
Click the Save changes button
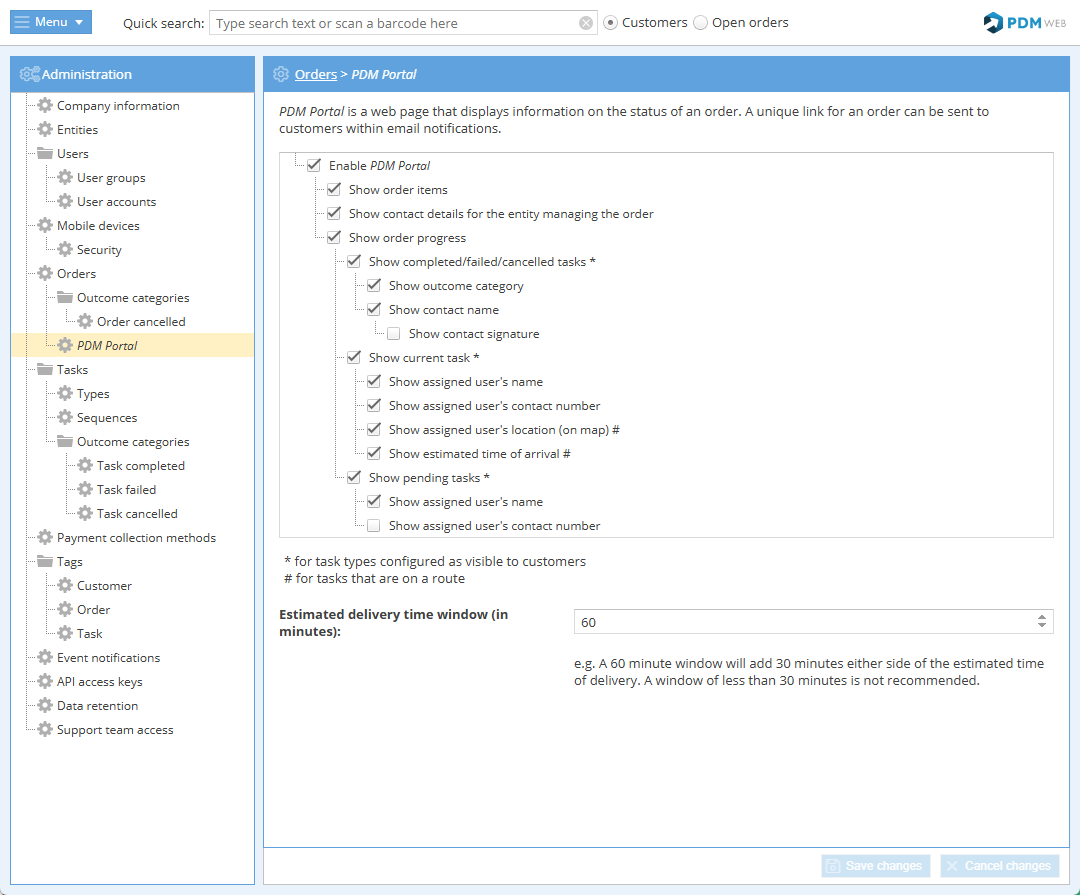(x=876, y=866)
